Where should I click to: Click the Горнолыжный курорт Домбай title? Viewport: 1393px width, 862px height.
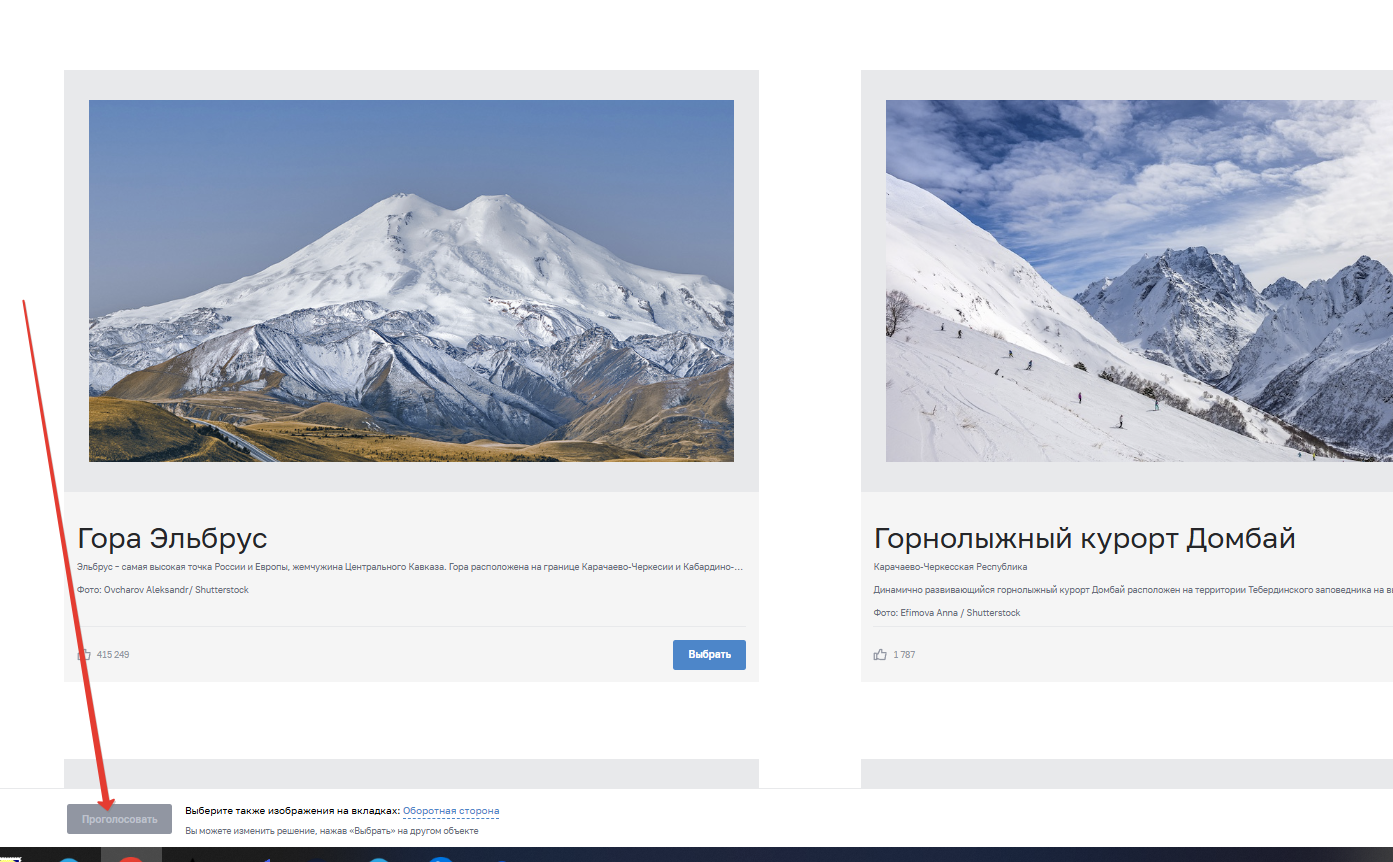[1084, 538]
